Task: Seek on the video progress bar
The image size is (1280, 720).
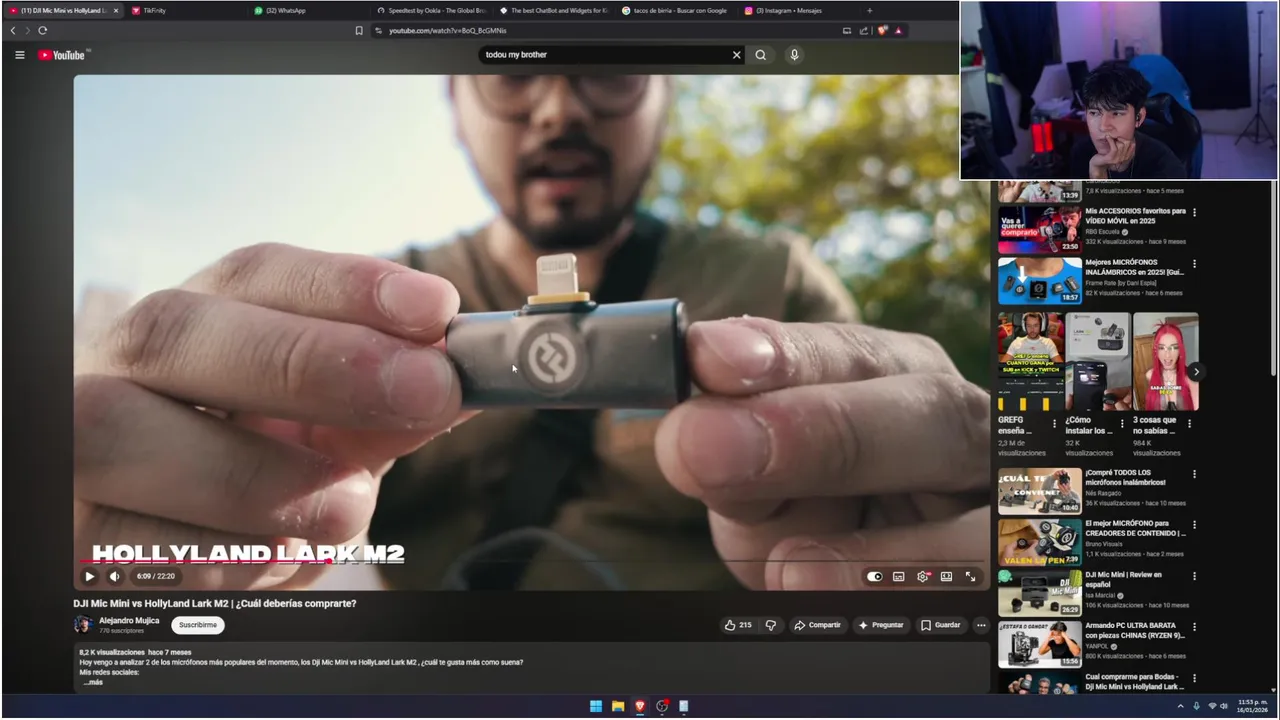Action: [x=530, y=561]
